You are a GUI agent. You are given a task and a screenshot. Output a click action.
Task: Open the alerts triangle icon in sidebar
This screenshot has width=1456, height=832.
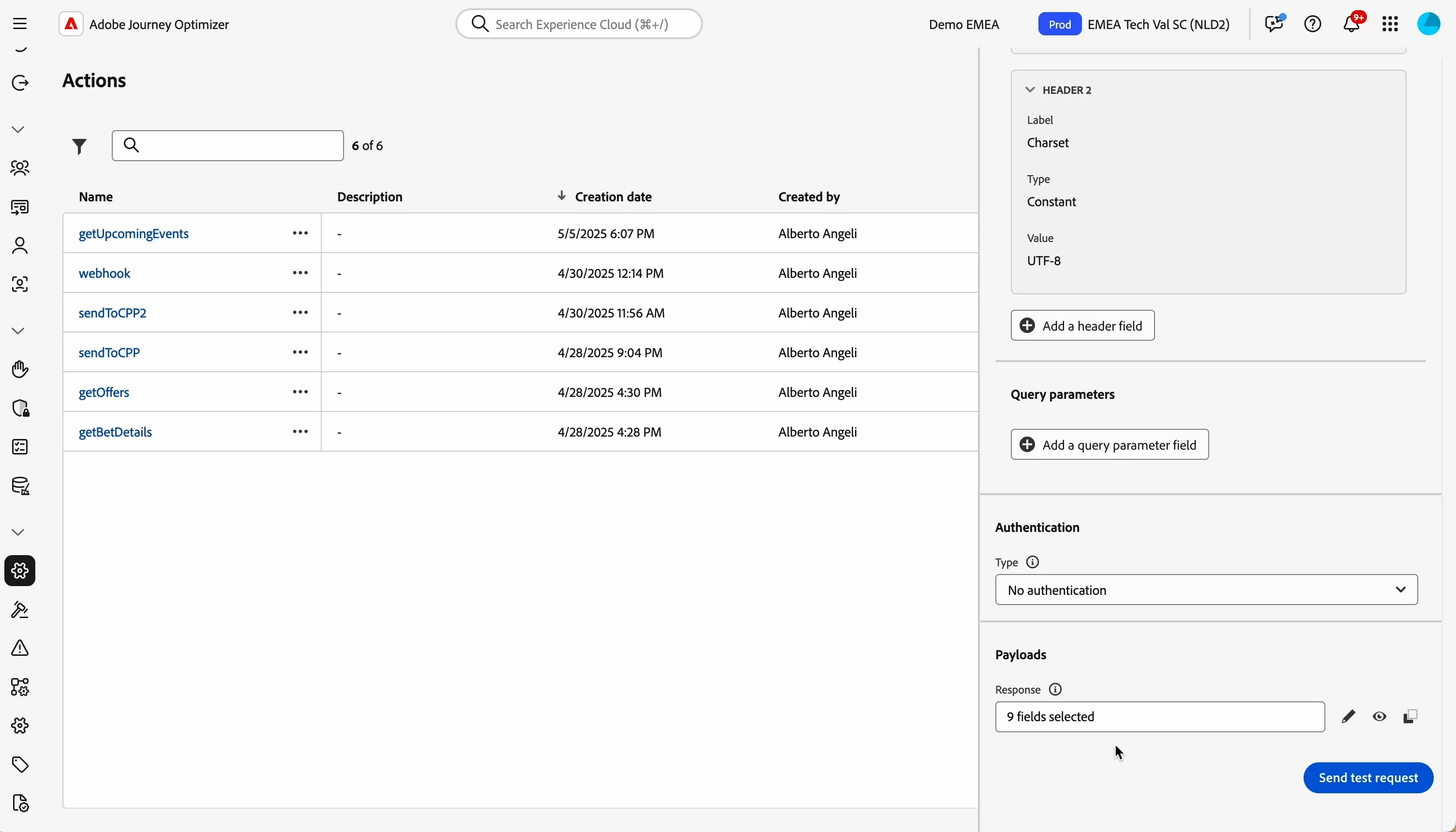pos(20,648)
